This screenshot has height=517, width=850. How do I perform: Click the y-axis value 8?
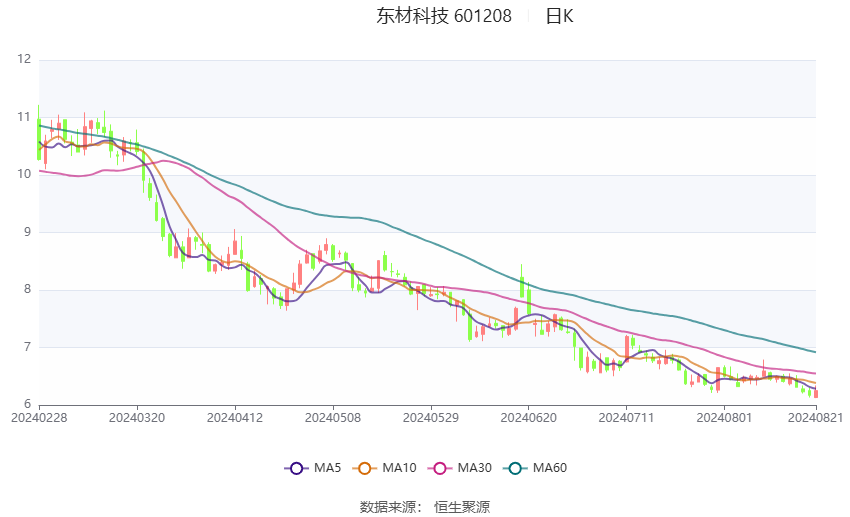tap(27, 289)
